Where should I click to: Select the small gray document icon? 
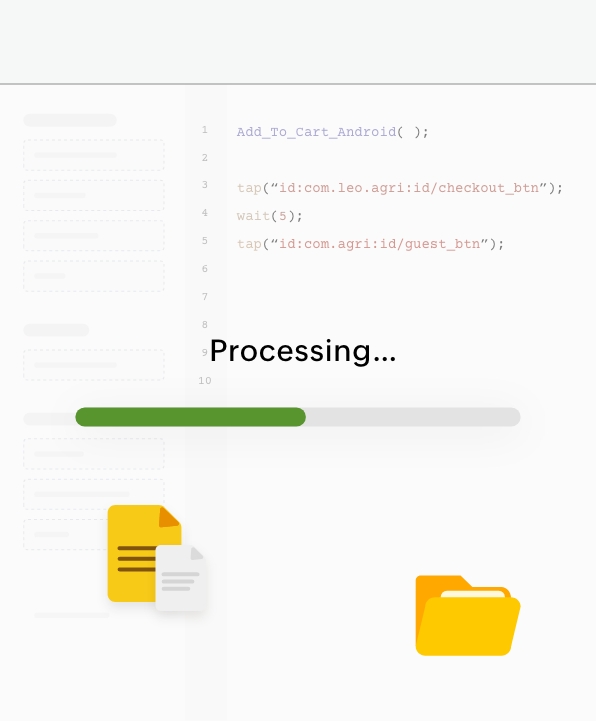coord(180,578)
